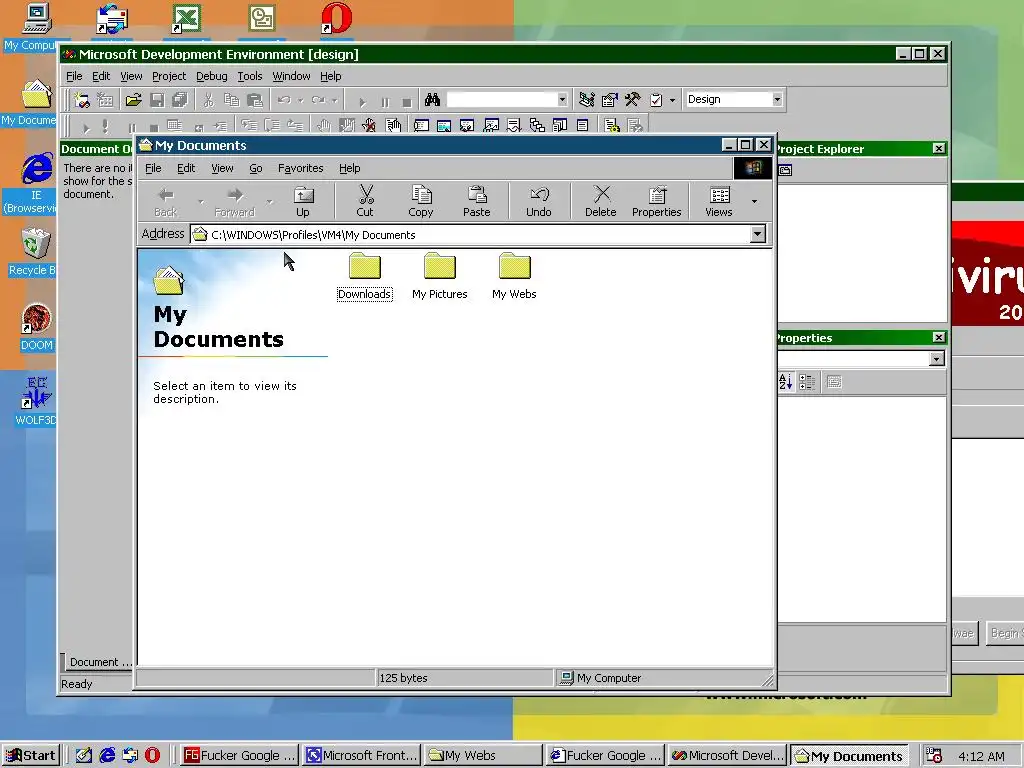The width and height of the screenshot is (1024, 768).
Task: Click the 4:12 AM clock
Action: pos(981,756)
